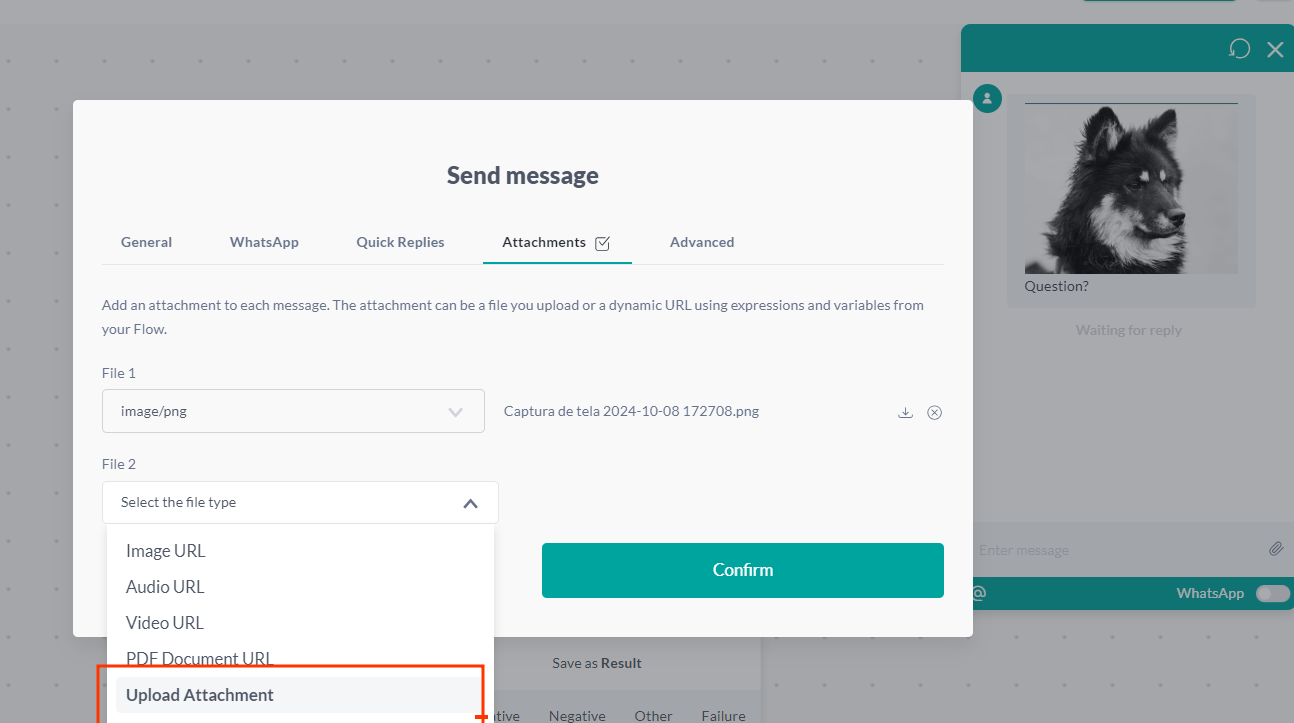Click the user avatar icon in chat
1294x723 pixels.
(x=987, y=98)
